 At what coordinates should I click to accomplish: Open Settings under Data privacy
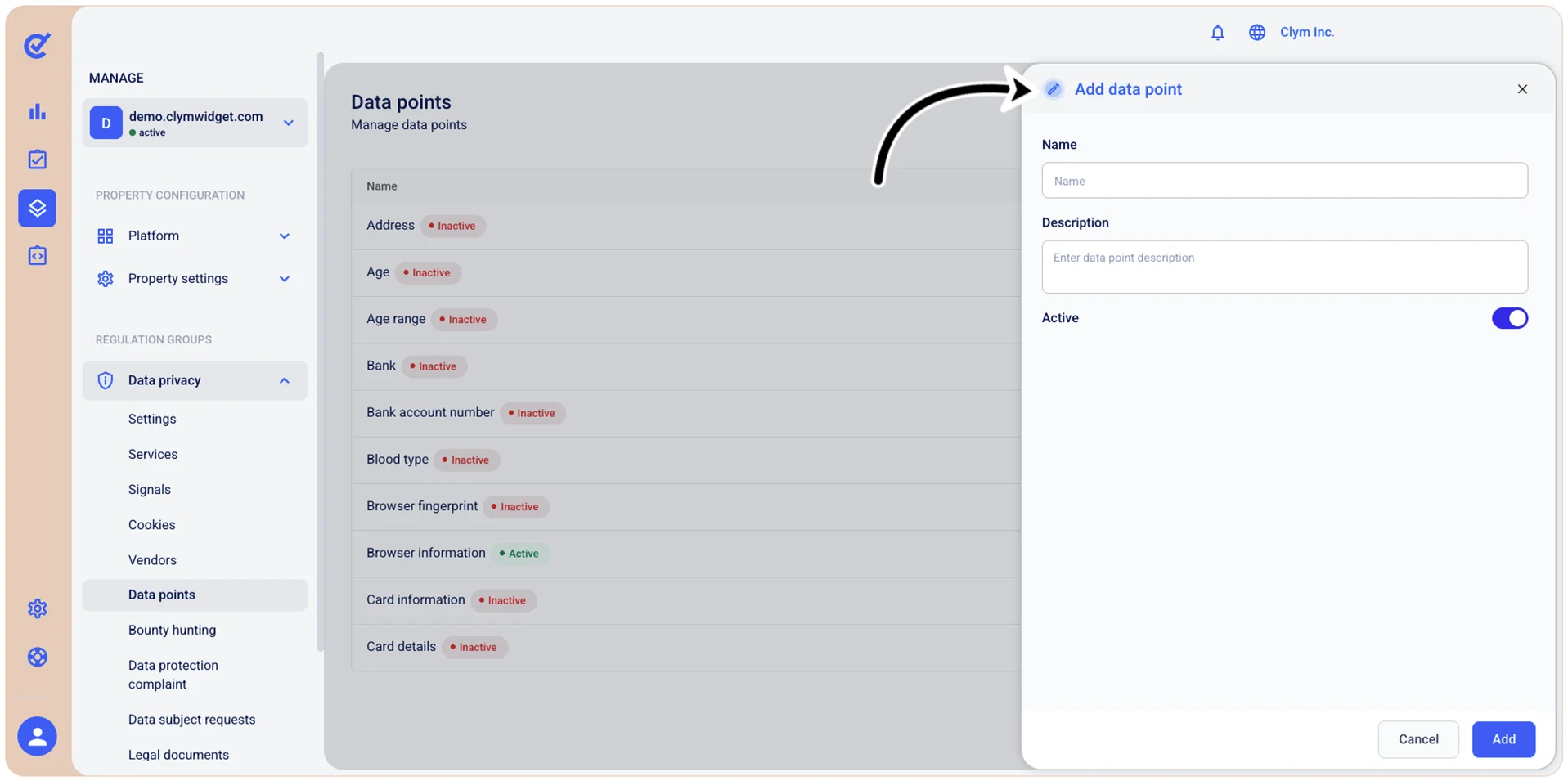[x=152, y=419]
